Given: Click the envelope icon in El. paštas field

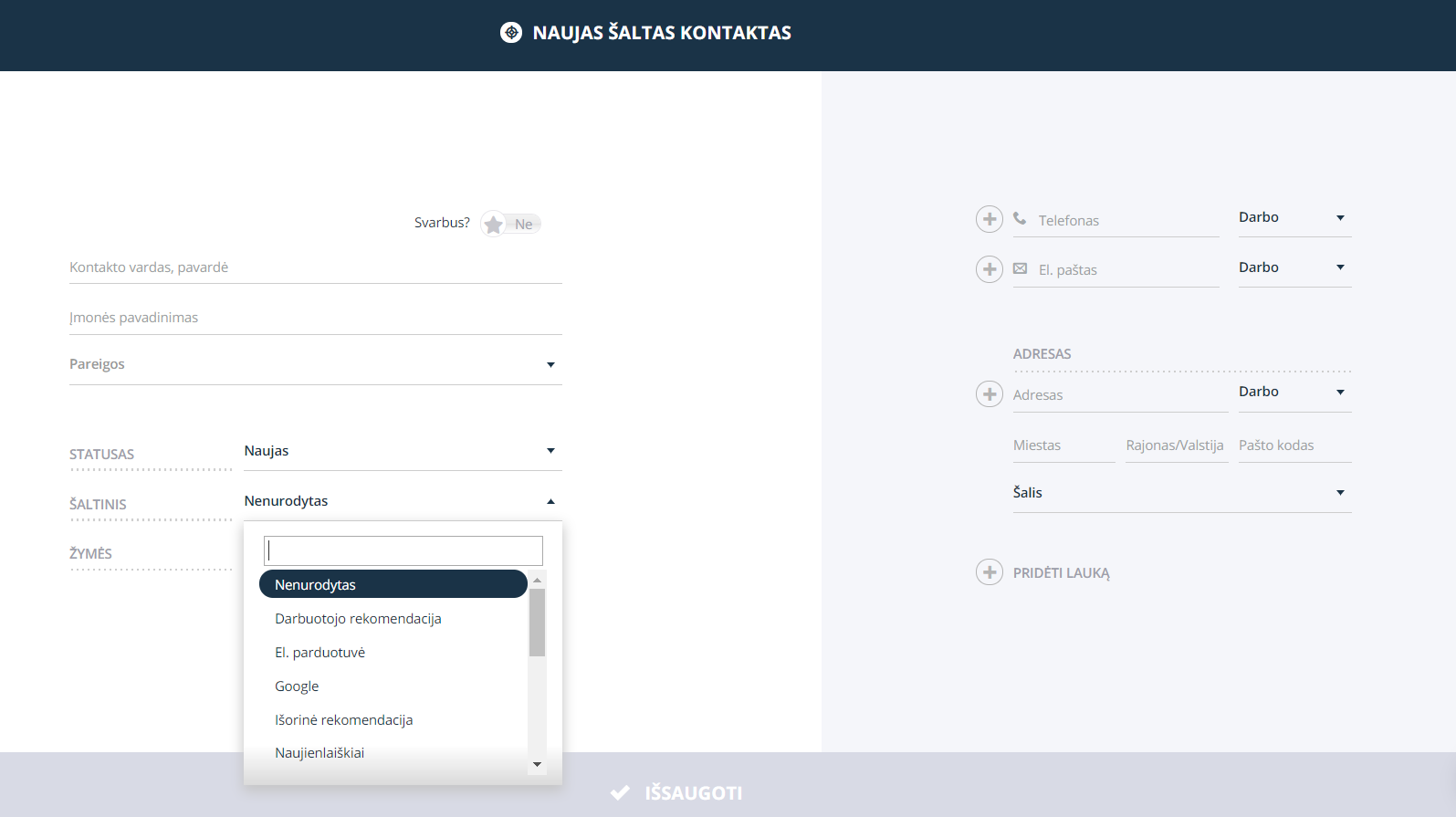Looking at the screenshot, I should pyautogui.click(x=1020, y=268).
